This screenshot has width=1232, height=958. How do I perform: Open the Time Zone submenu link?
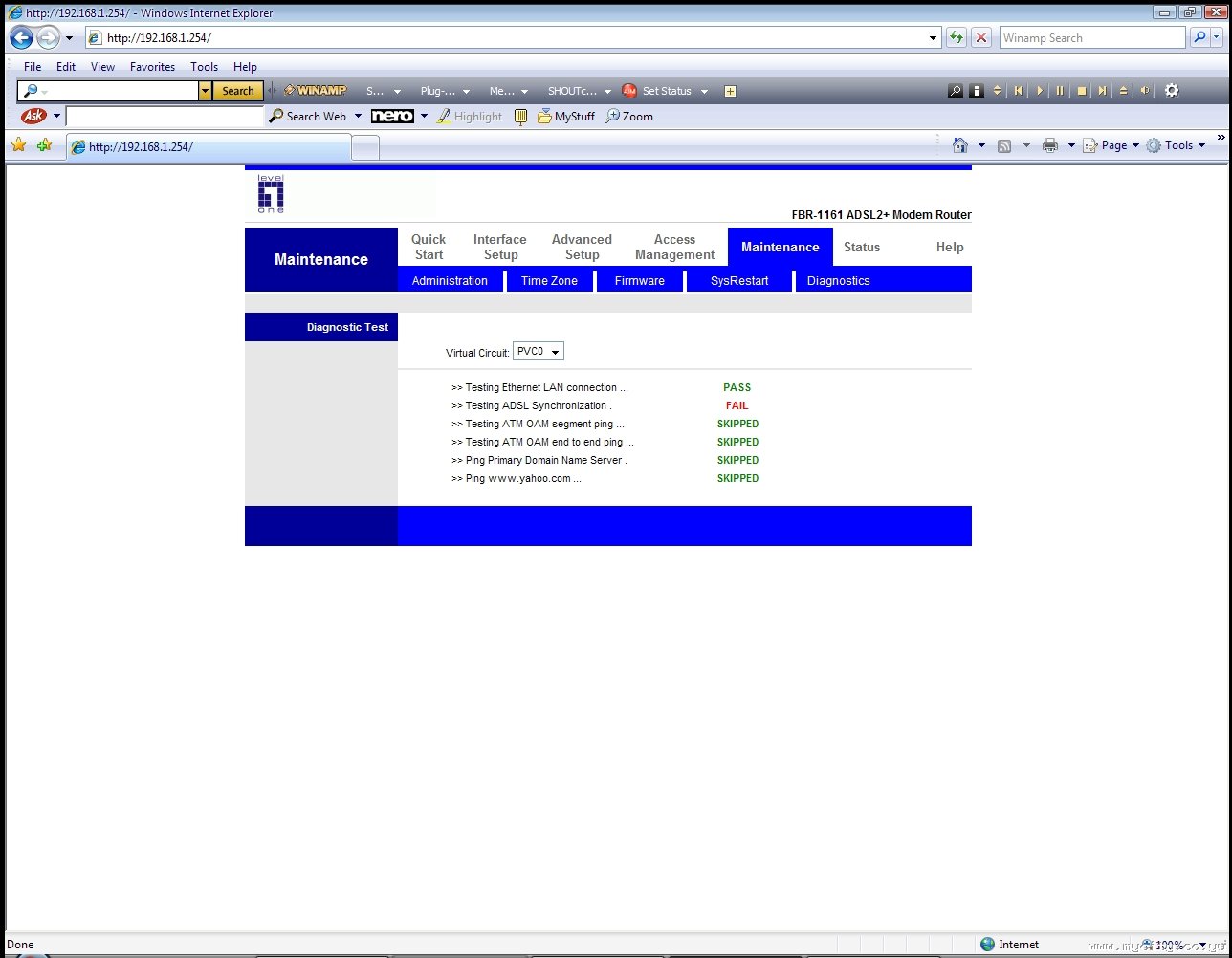pyautogui.click(x=549, y=281)
